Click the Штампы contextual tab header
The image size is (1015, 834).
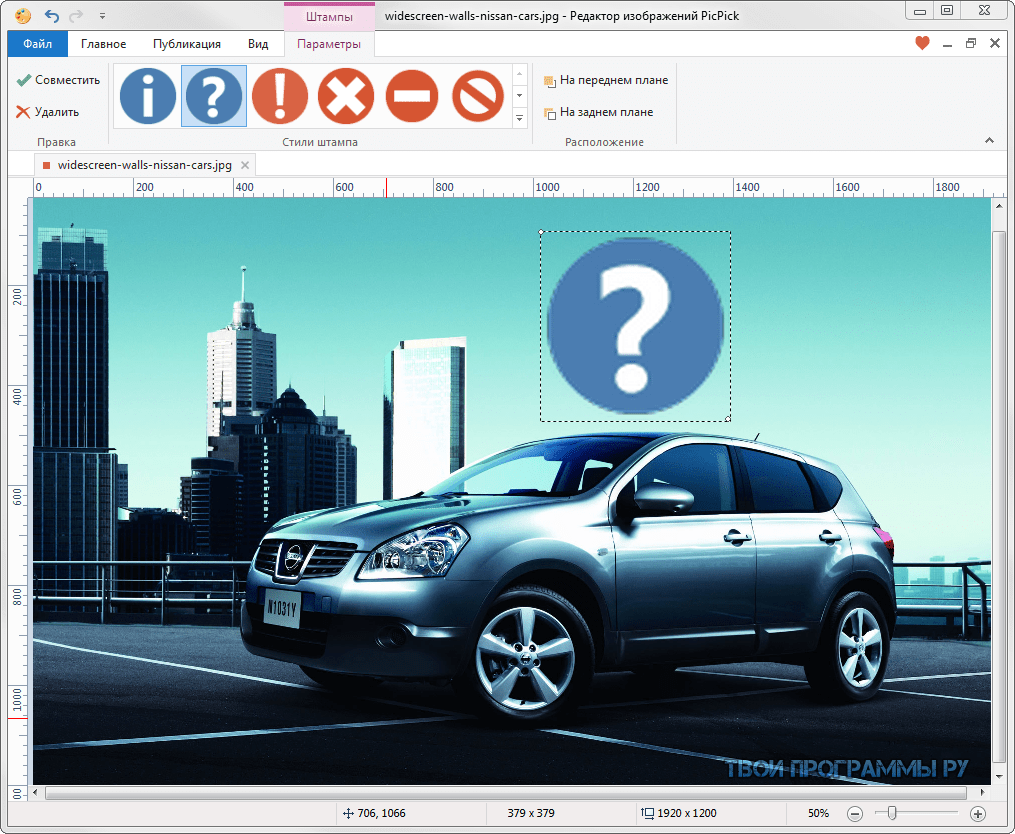(329, 16)
